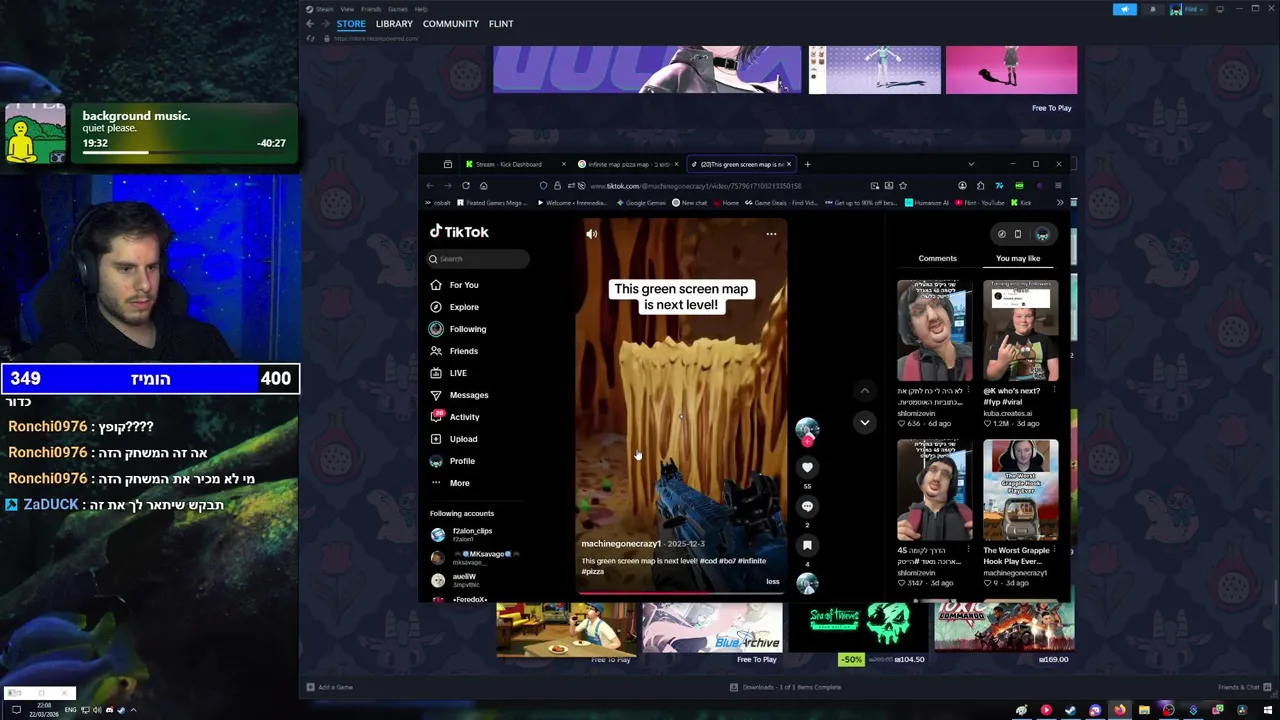Open browser extensions puzzle icon
This screenshot has height=720, width=1280.
980,186
